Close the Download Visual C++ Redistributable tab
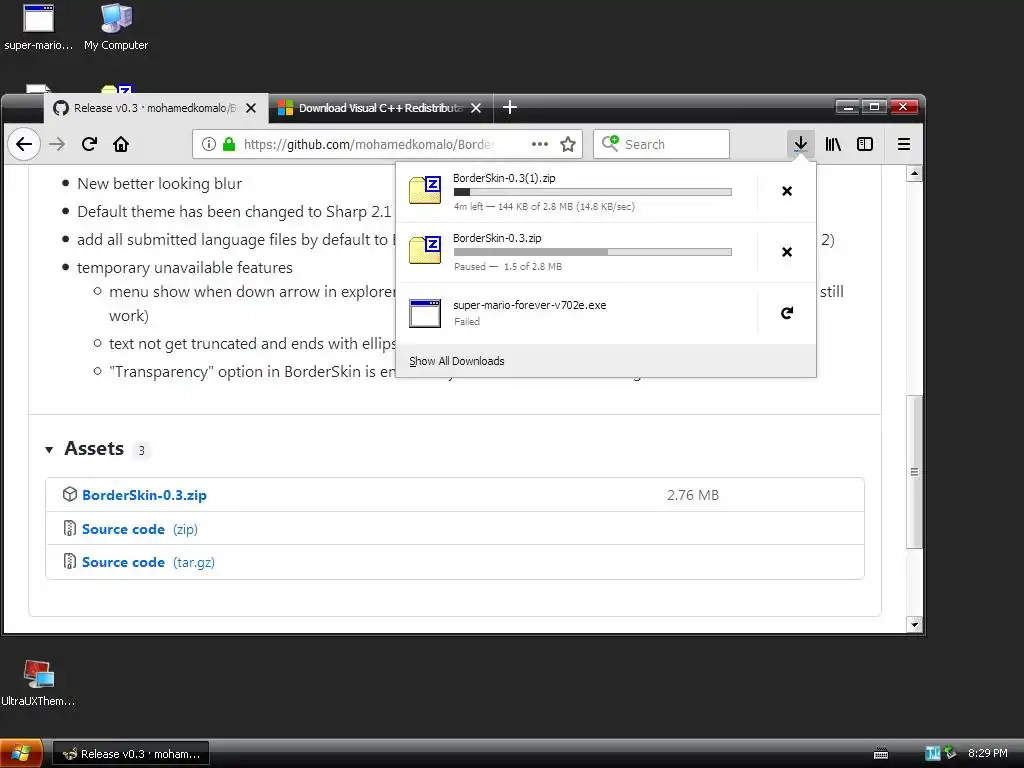The width and height of the screenshot is (1024, 768). 476,108
